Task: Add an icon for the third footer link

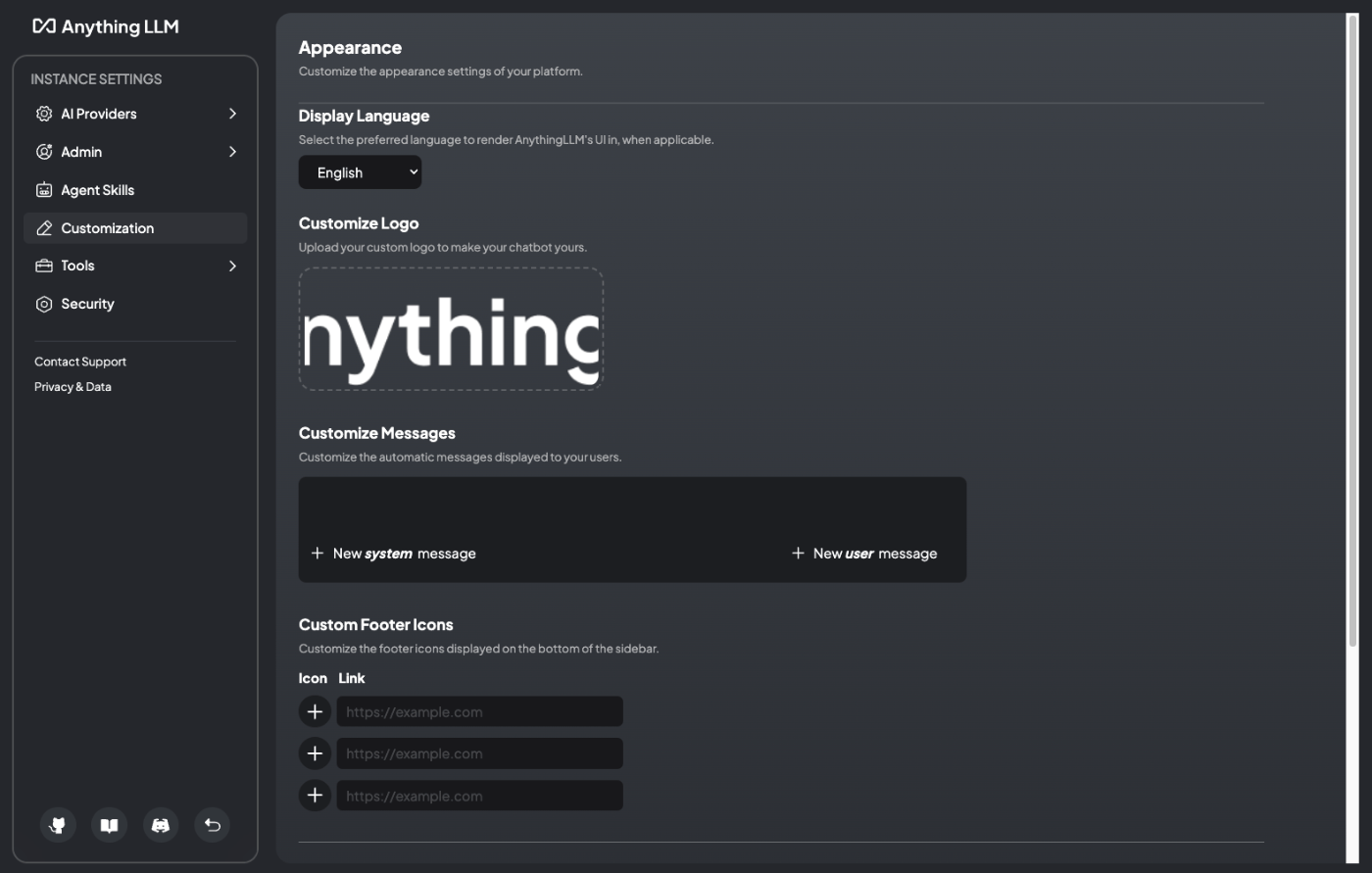Action: pos(315,796)
